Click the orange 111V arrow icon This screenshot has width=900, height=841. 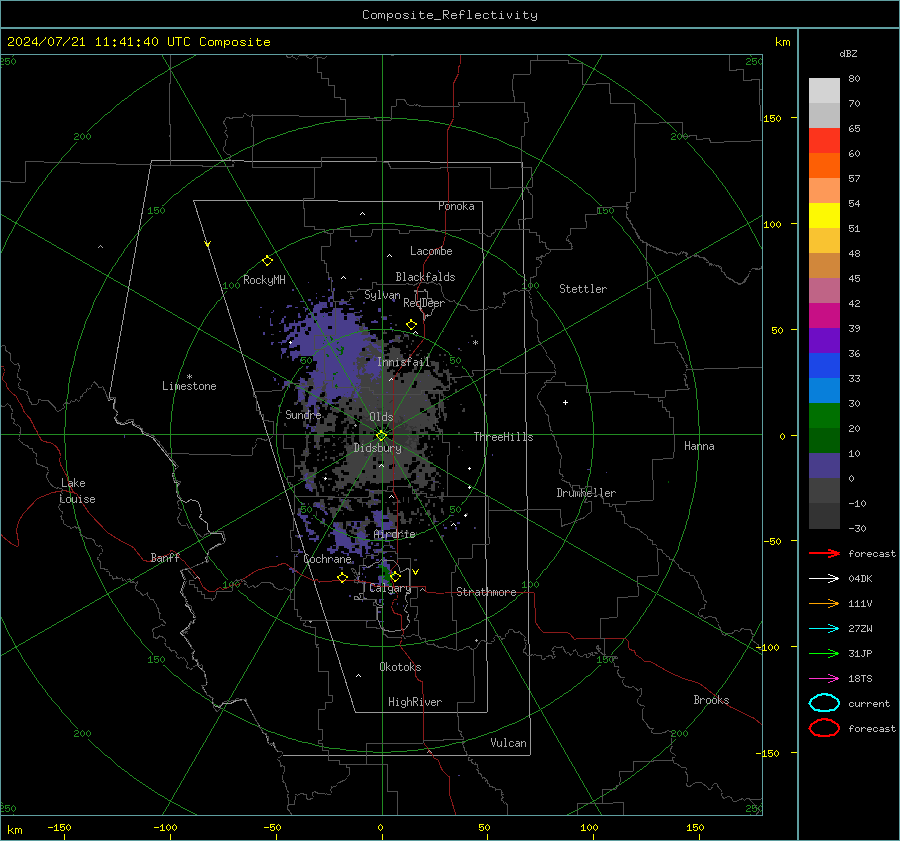coord(824,603)
